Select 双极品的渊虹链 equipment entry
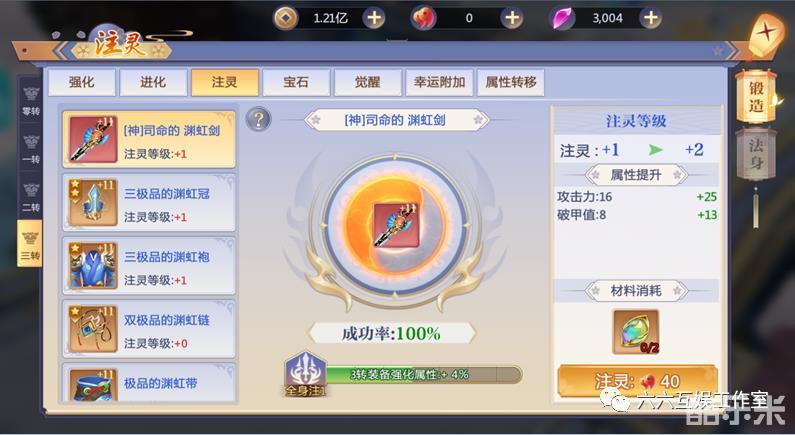 tap(149, 329)
